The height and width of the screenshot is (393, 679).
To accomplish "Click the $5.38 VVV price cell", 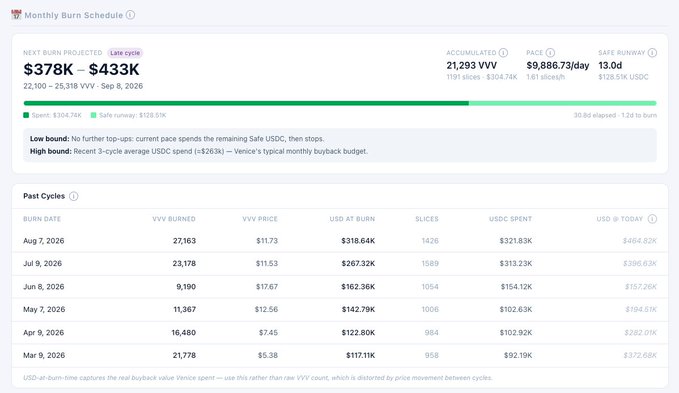I will (x=268, y=355).
